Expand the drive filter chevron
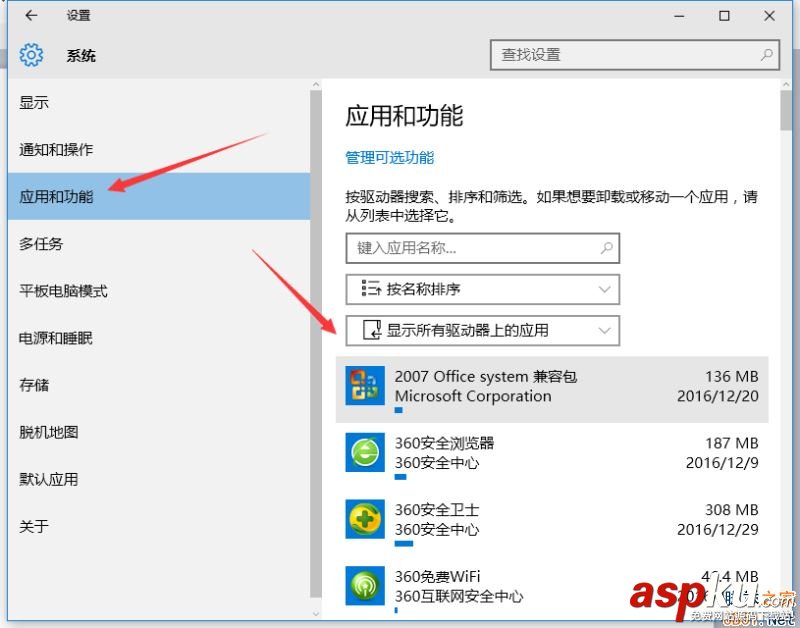Viewport: 800px width, 628px height. click(x=602, y=330)
